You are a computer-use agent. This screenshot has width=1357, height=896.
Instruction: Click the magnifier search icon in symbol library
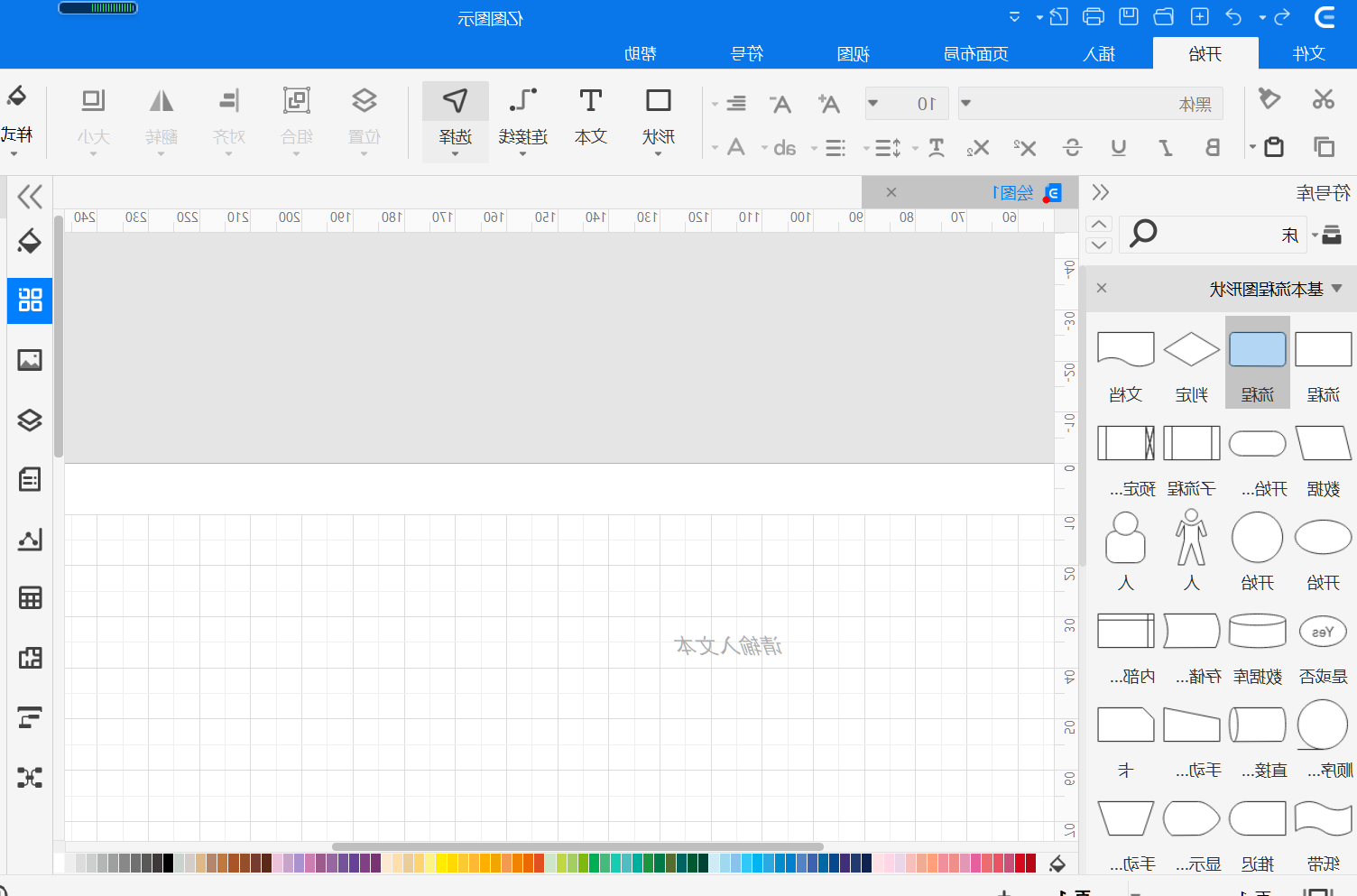(1143, 233)
